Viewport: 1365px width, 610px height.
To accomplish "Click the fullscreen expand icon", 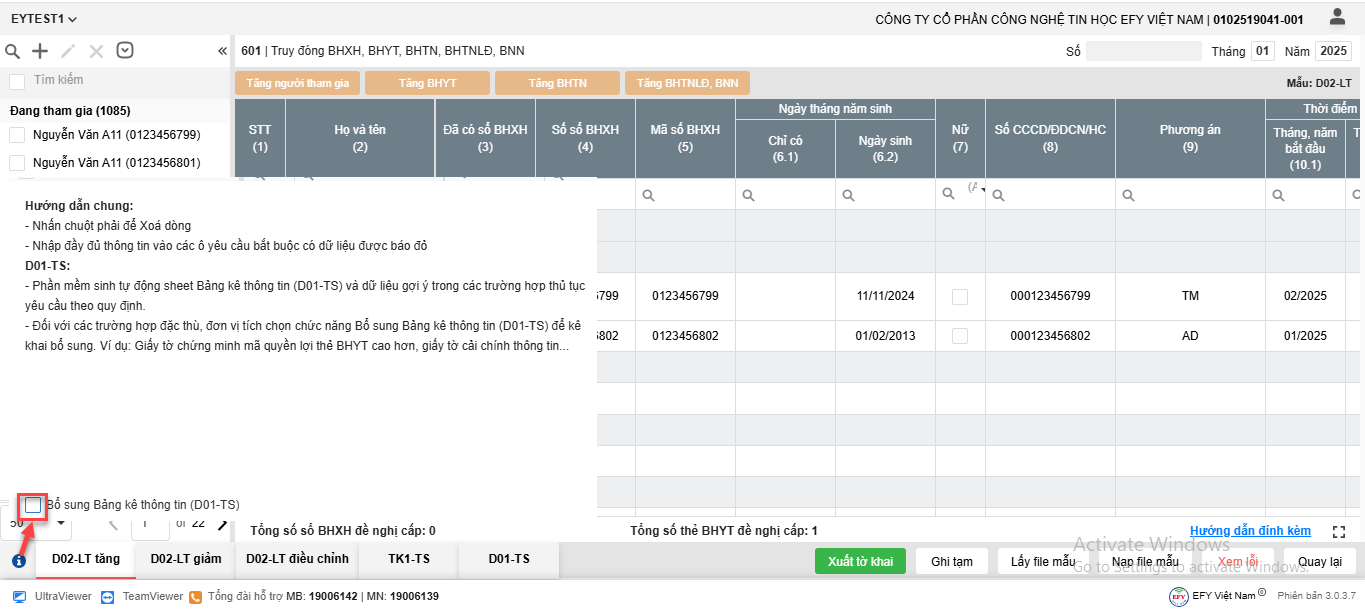I will tap(1340, 532).
